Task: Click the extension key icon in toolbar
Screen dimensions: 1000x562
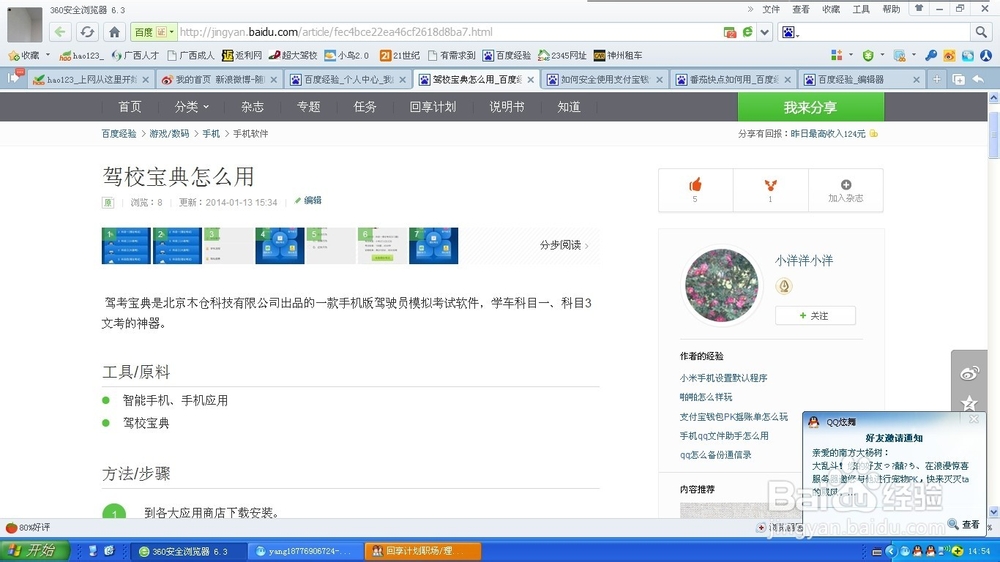Action: pos(930,55)
